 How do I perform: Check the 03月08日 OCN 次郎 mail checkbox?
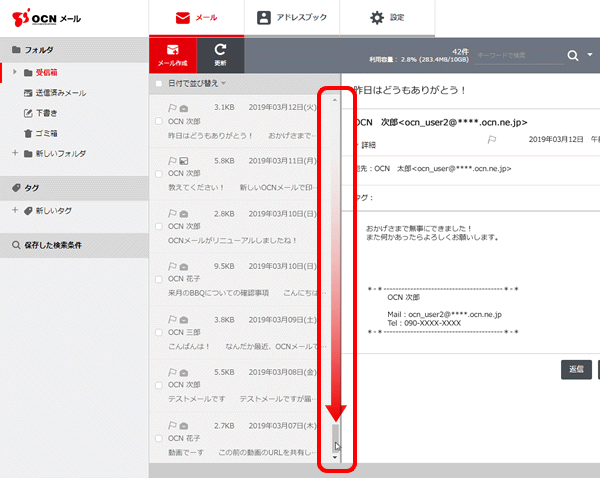(158, 385)
